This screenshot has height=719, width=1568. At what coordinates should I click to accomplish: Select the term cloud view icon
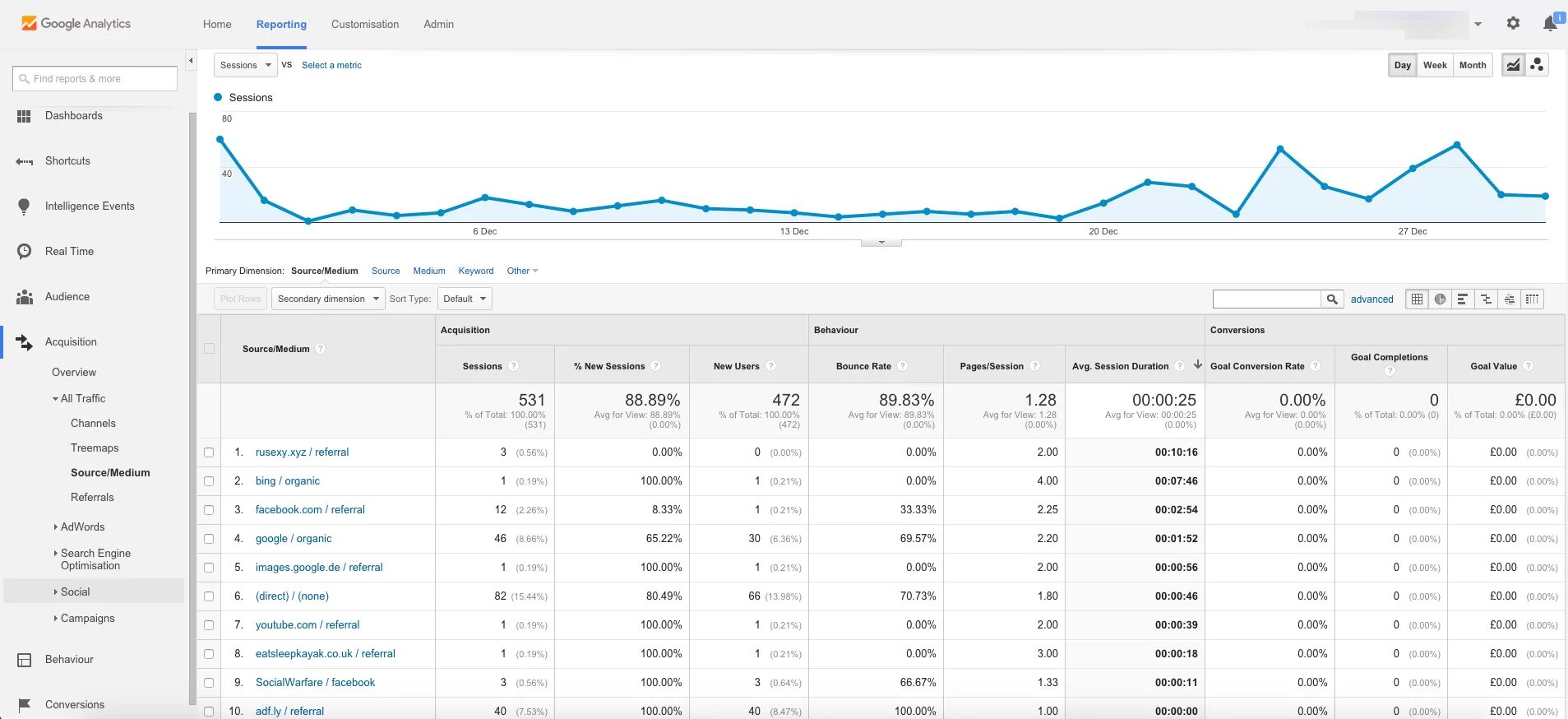[x=1509, y=299]
